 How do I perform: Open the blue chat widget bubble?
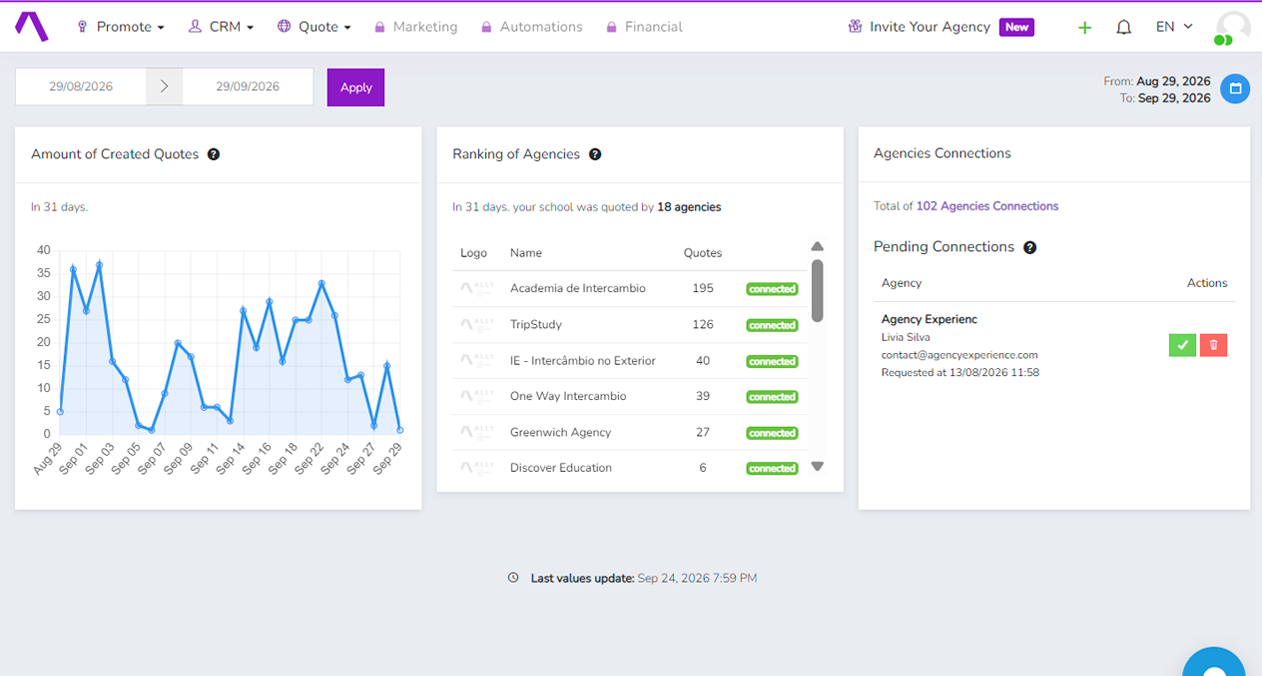[1214, 662]
